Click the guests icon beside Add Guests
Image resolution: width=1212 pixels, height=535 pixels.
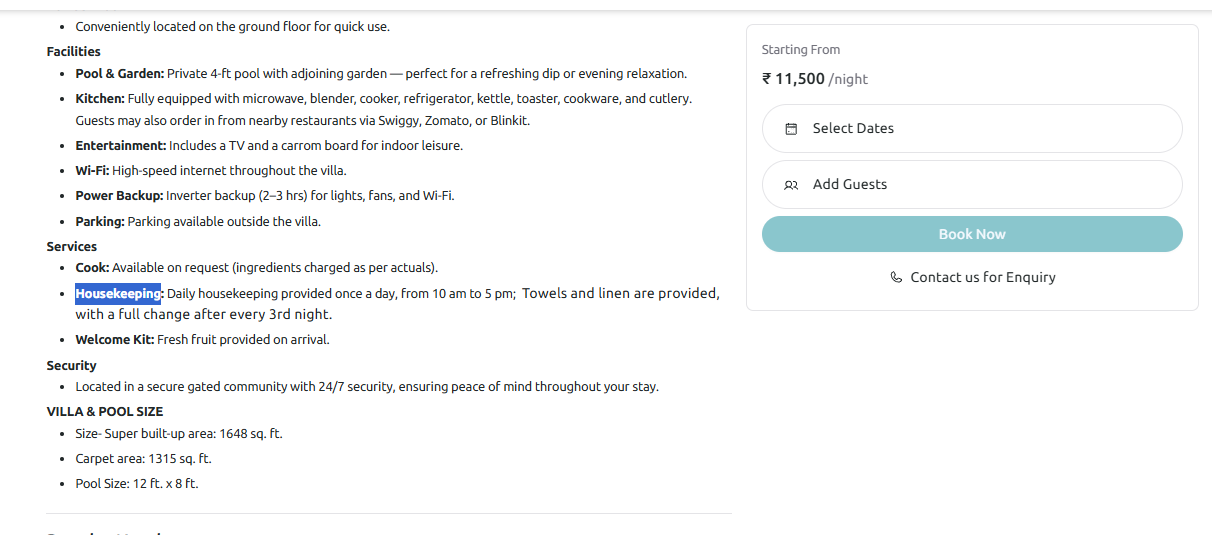[791, 185]
